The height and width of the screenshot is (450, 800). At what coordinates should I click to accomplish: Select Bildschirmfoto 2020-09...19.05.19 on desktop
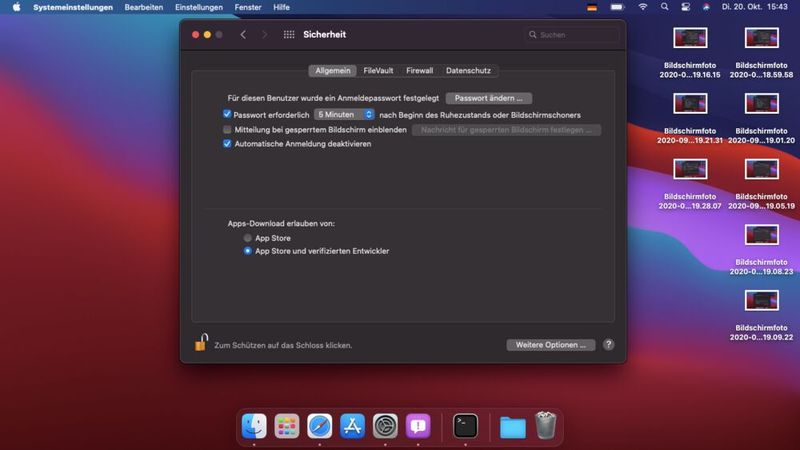(x=761, y=184)
